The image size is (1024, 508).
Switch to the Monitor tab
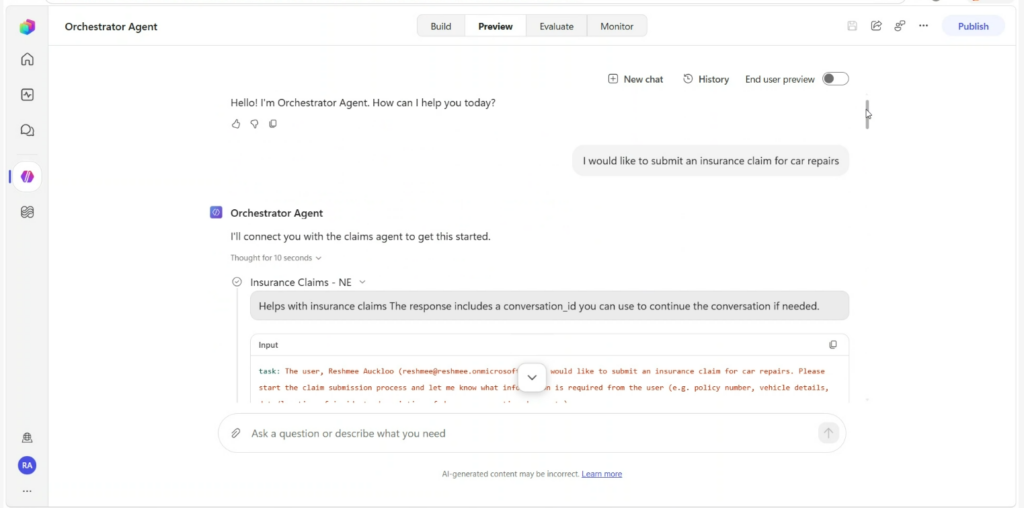617,26
